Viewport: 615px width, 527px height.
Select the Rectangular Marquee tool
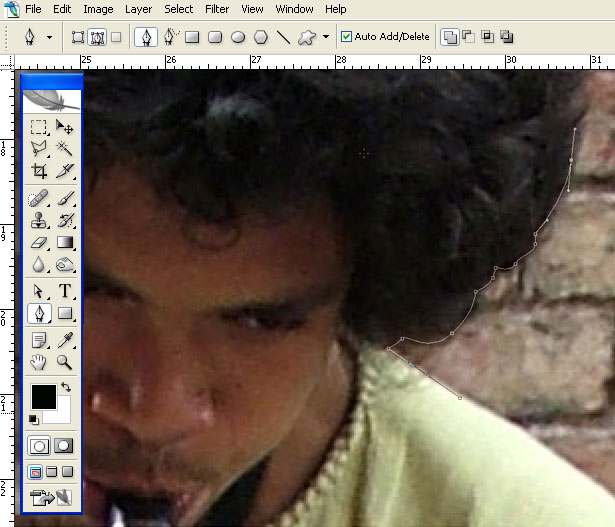click(x=38, y=127)
